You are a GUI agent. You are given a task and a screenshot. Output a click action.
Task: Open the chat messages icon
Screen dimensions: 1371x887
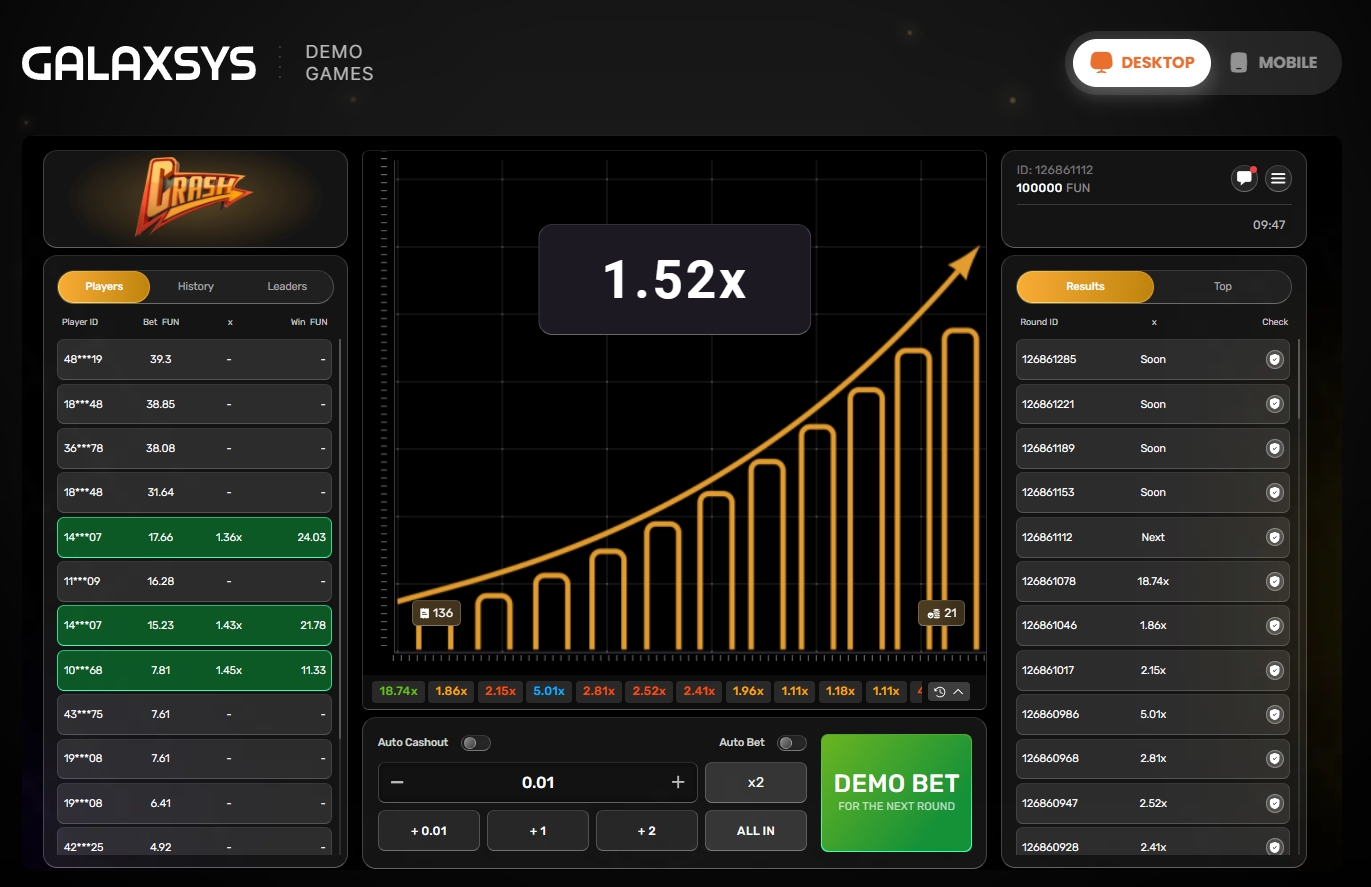[x=1244, y=179]
